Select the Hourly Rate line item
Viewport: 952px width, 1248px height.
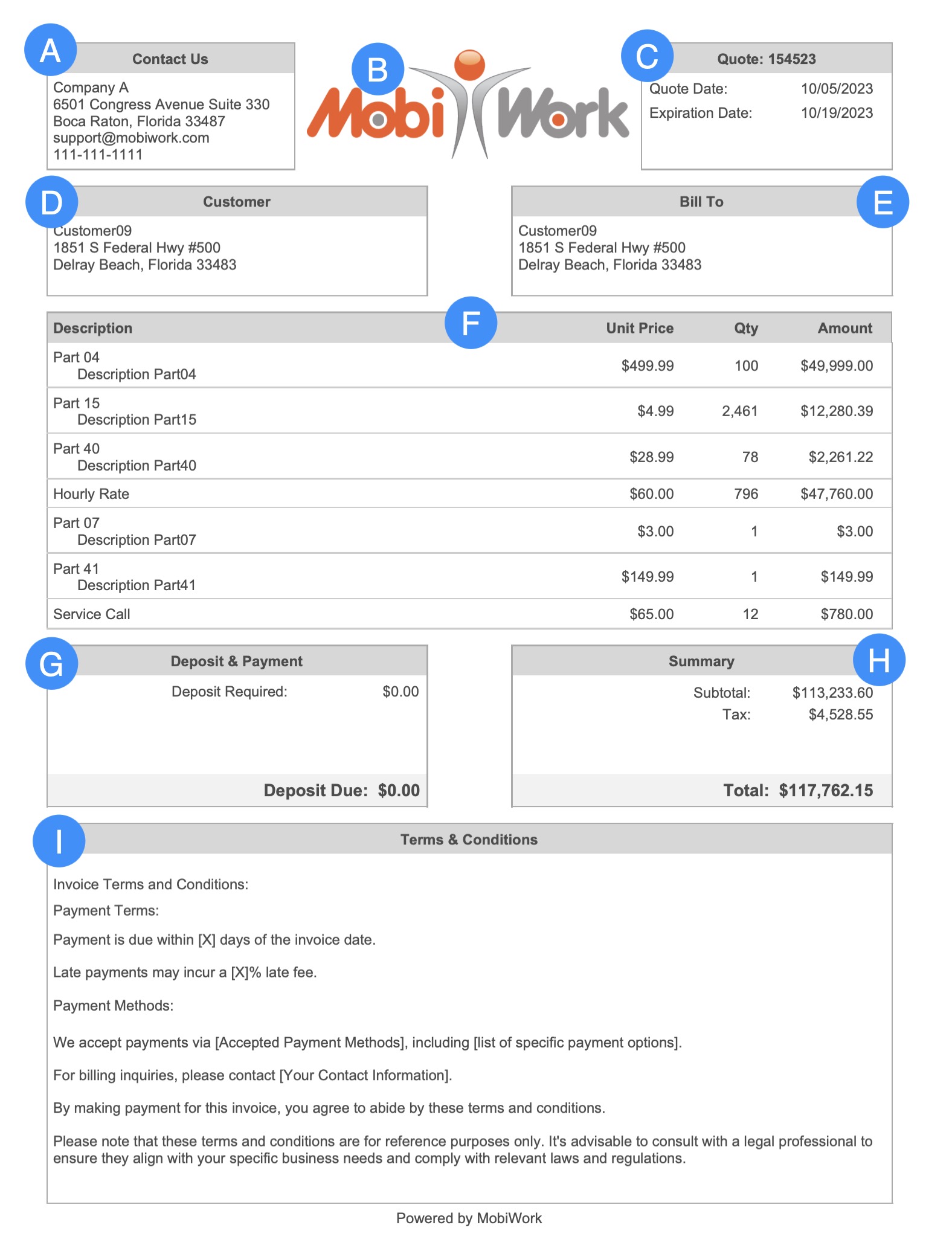[x=91, y=494]
